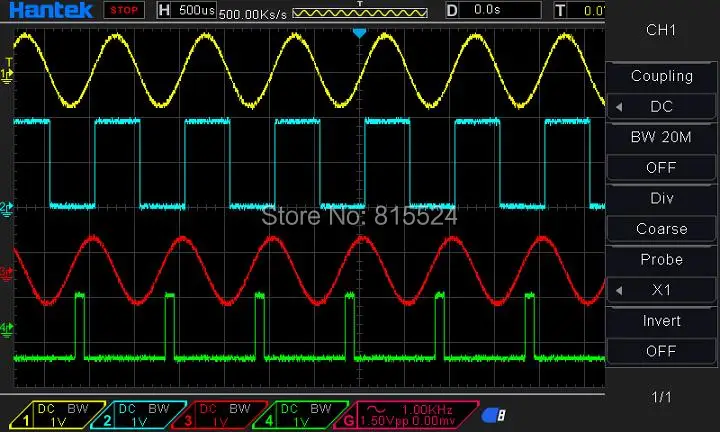
Task: Select the cyan channel 2 status tab
Action: click(x=139, y=415)
